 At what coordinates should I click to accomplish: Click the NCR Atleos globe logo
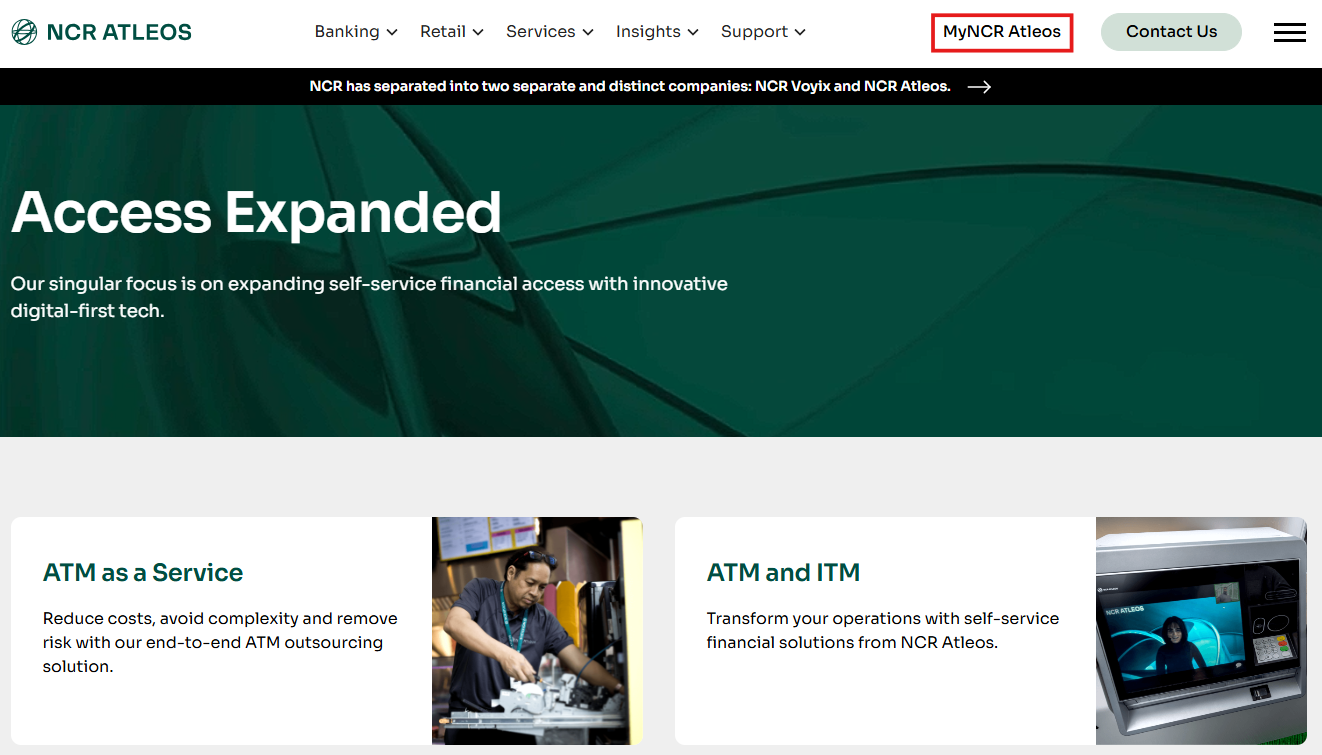[24, 32]
